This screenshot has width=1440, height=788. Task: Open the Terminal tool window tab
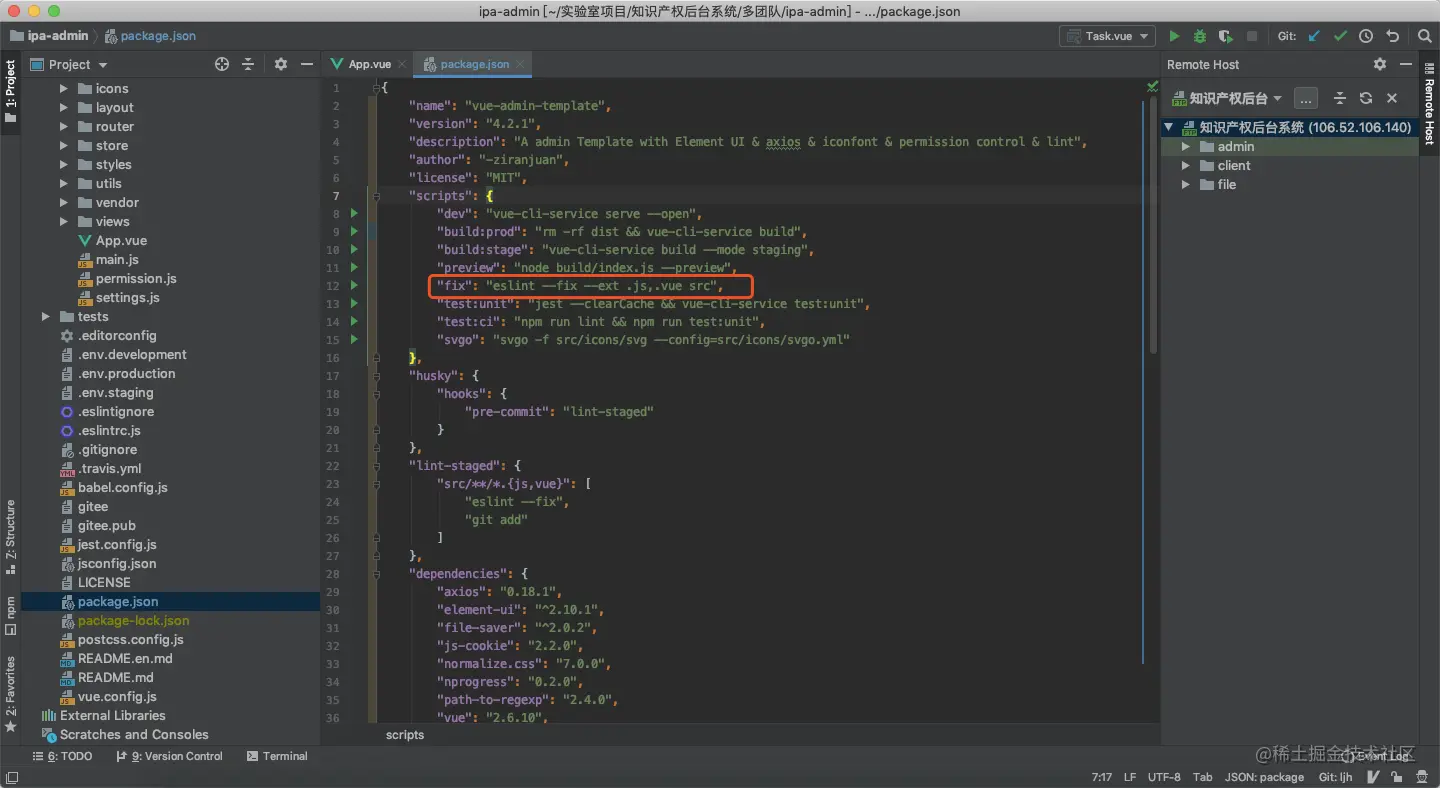[x=277, y=756]
